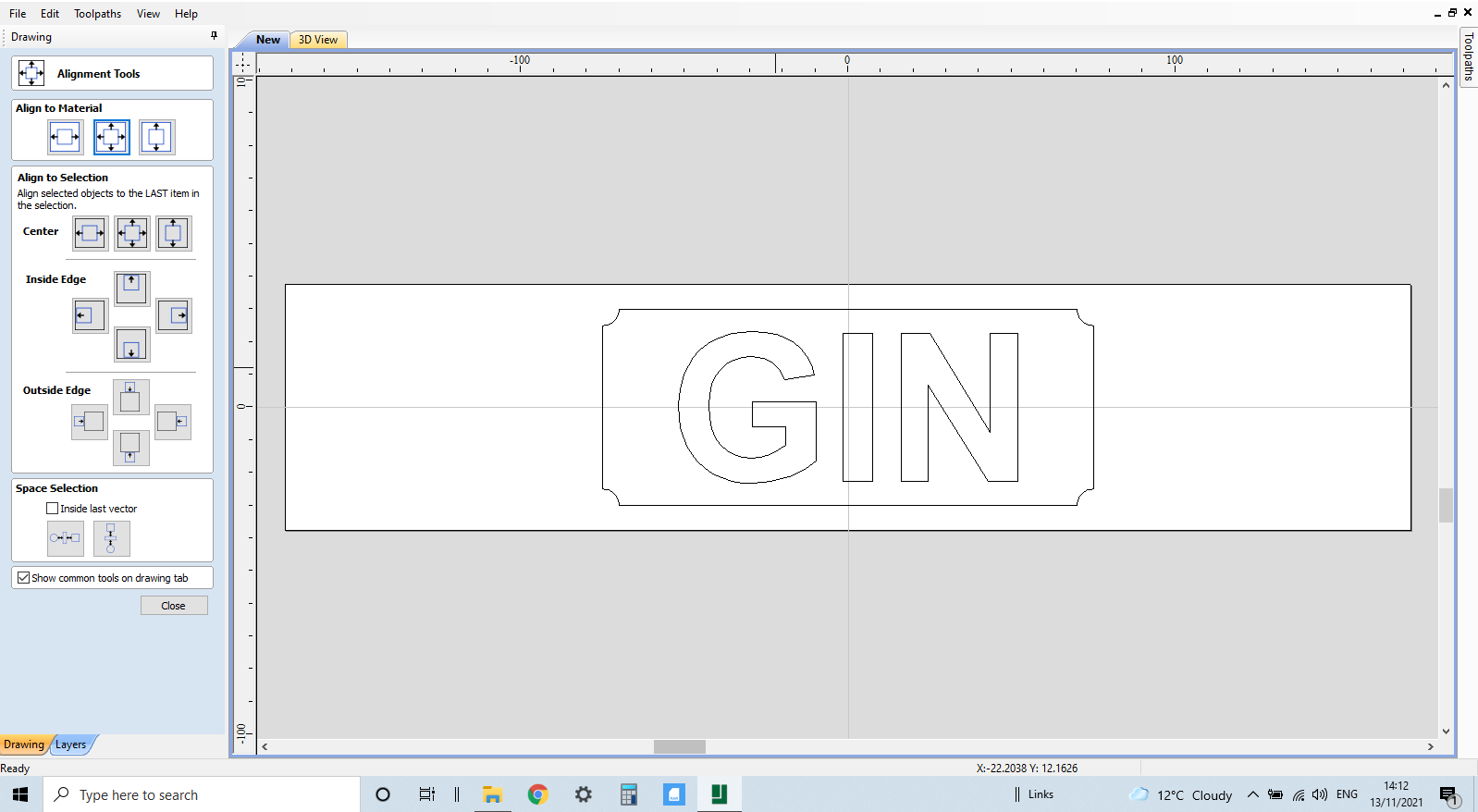1478x812 pixels.
Task: Click the ruler origin corner icon
Action: click(x=243, y=63)
